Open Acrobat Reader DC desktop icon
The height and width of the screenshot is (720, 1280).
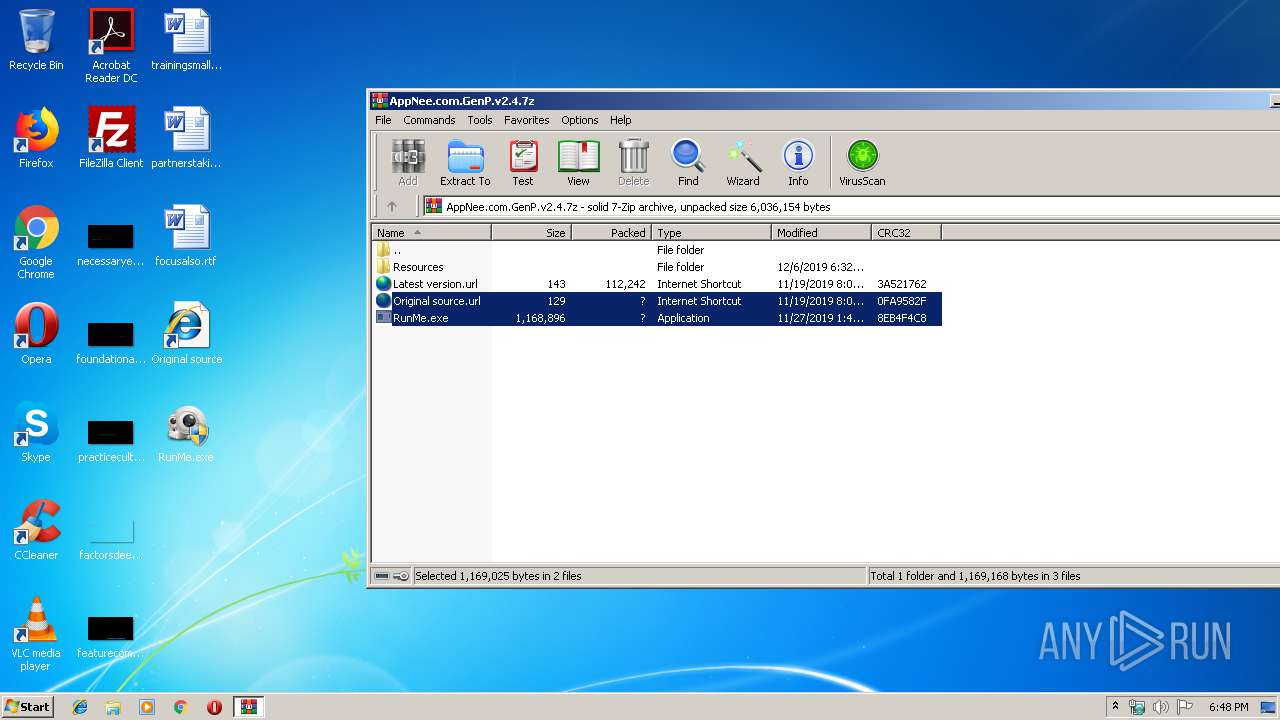pos(111,46)
